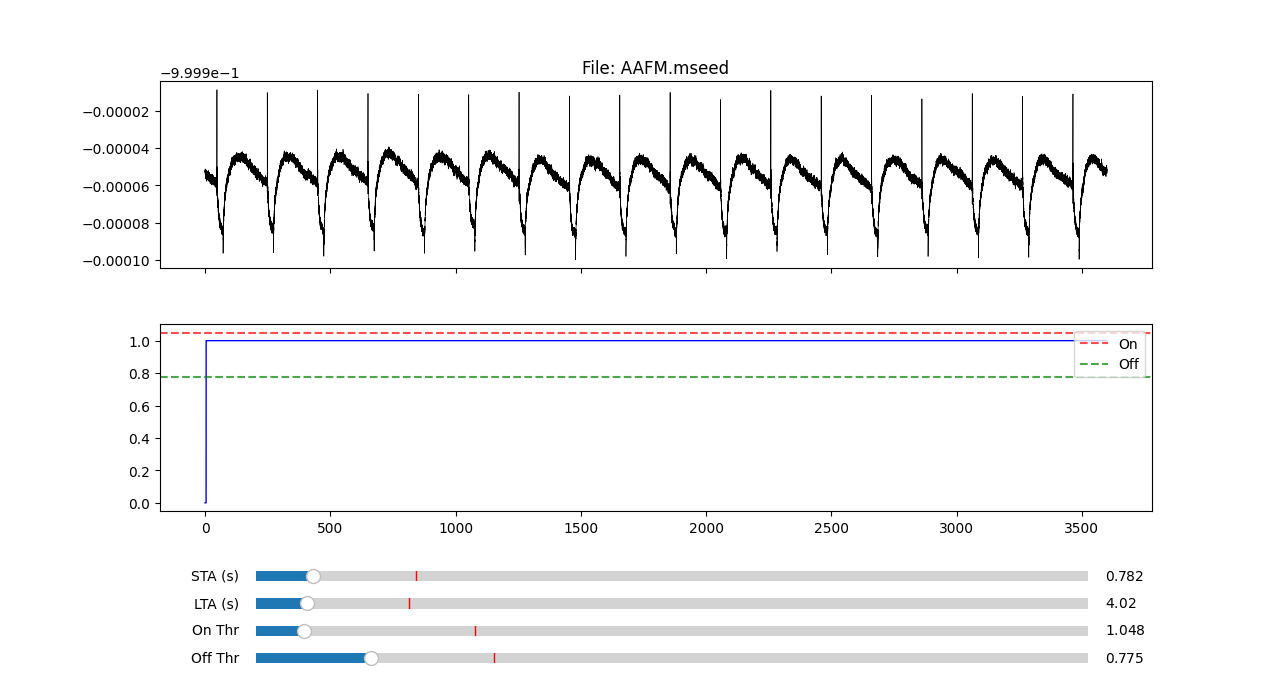Click the "Off Thr" slider label
Image resolution: width=1280 pixels, height=682 pixels.
pyautogui.click(x=215, y=658)
